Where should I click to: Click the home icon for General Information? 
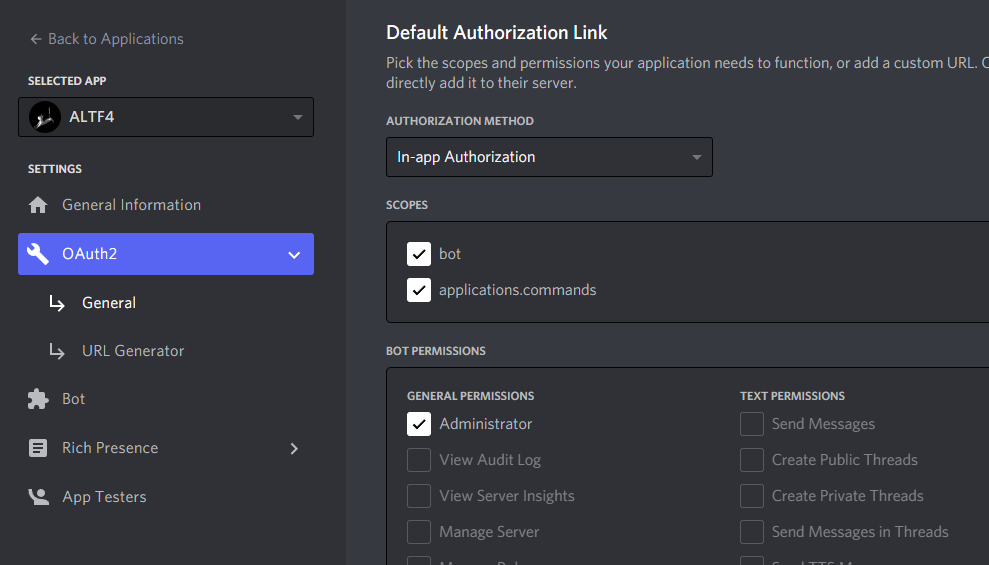point(38,205)
